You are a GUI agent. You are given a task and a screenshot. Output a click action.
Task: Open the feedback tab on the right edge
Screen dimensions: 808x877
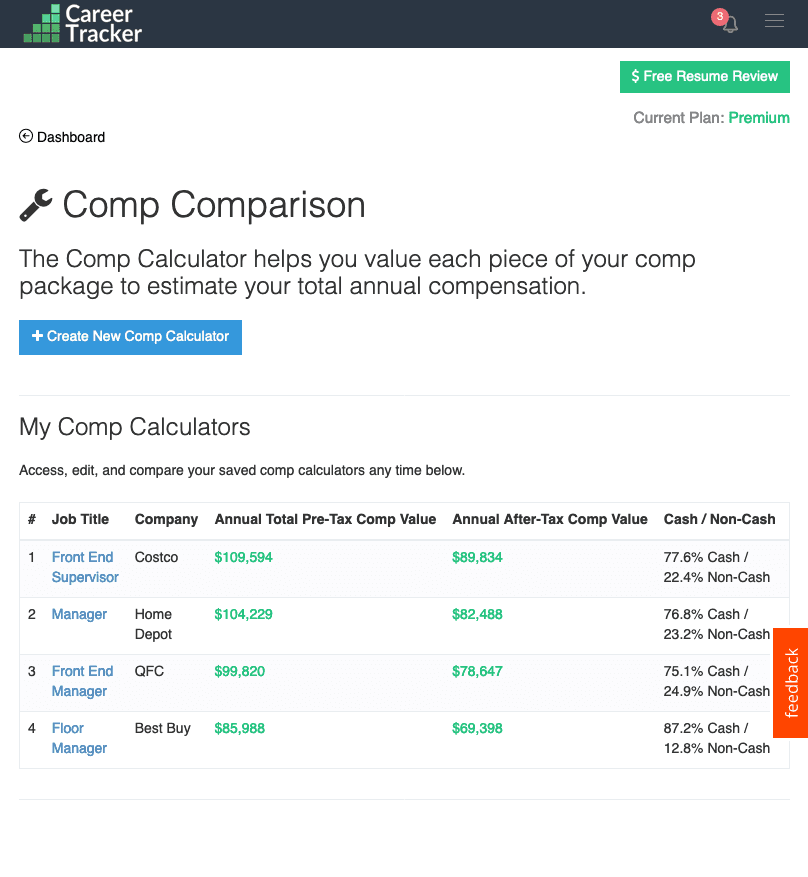pos(792,683)
